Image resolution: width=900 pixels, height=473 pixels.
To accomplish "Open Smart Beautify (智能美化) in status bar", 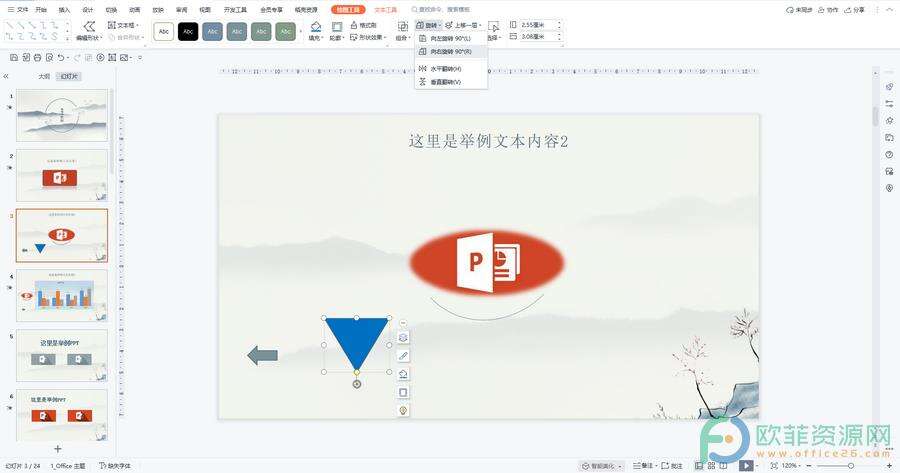I will pyautogui.click(x=602, y=466).
